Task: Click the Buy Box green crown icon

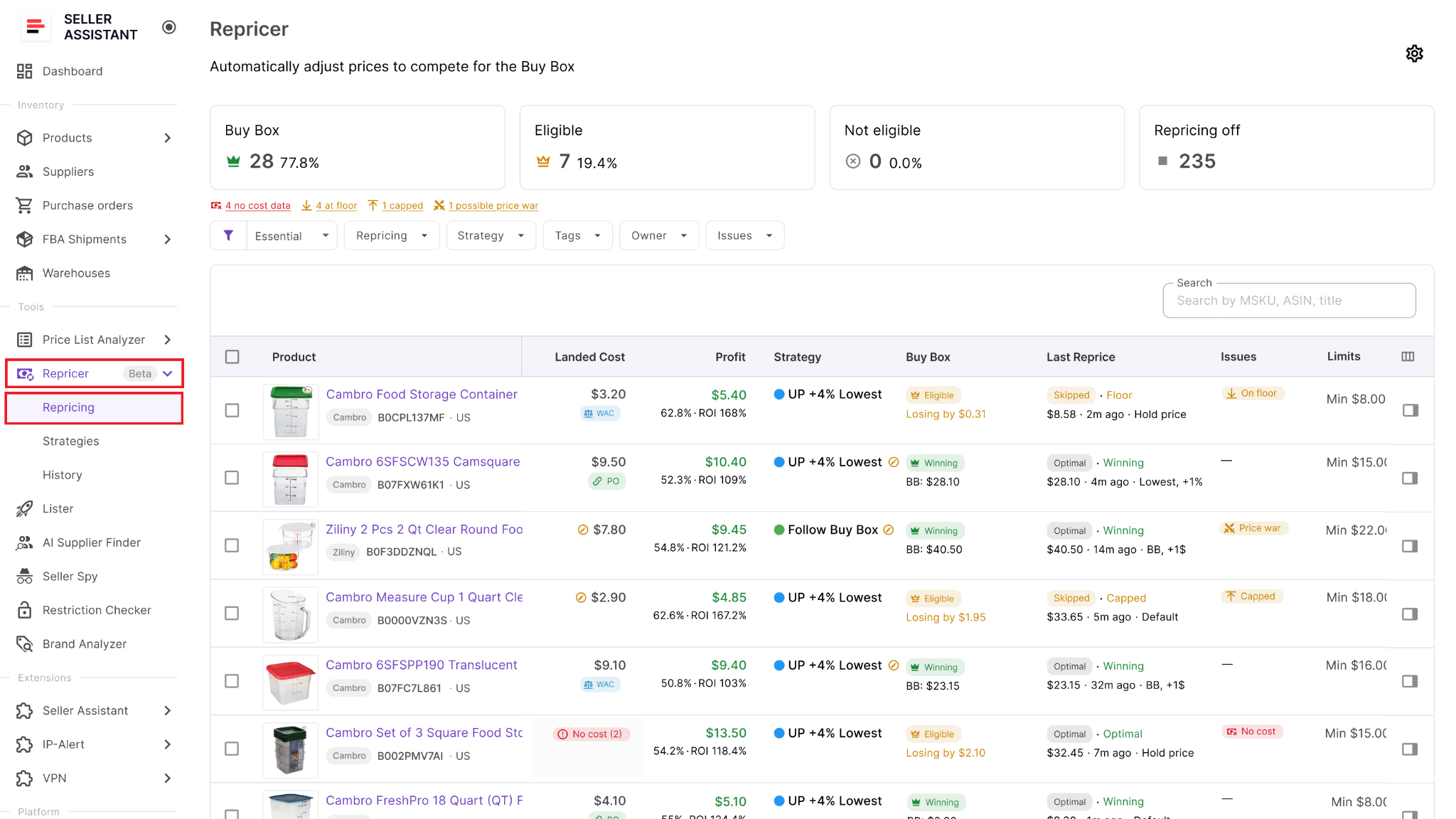Action: click(233, 161)
